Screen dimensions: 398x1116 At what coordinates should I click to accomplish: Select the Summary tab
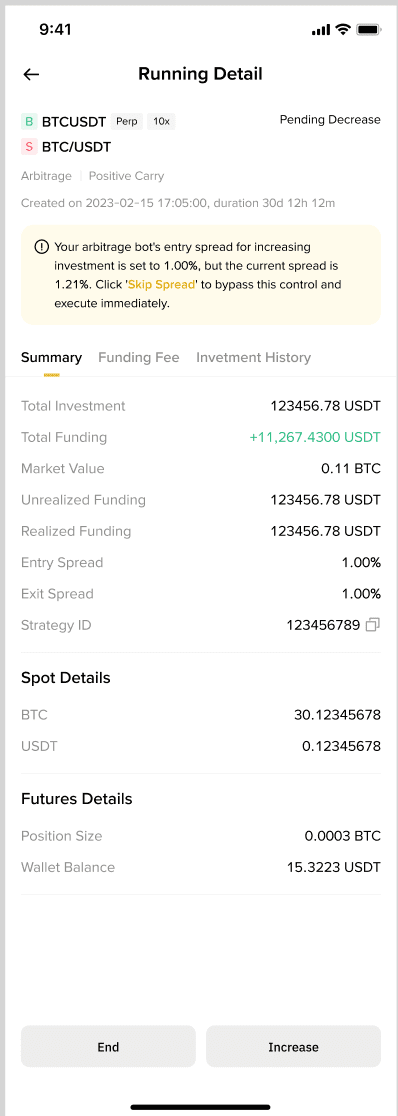click(x=51, y=357)
